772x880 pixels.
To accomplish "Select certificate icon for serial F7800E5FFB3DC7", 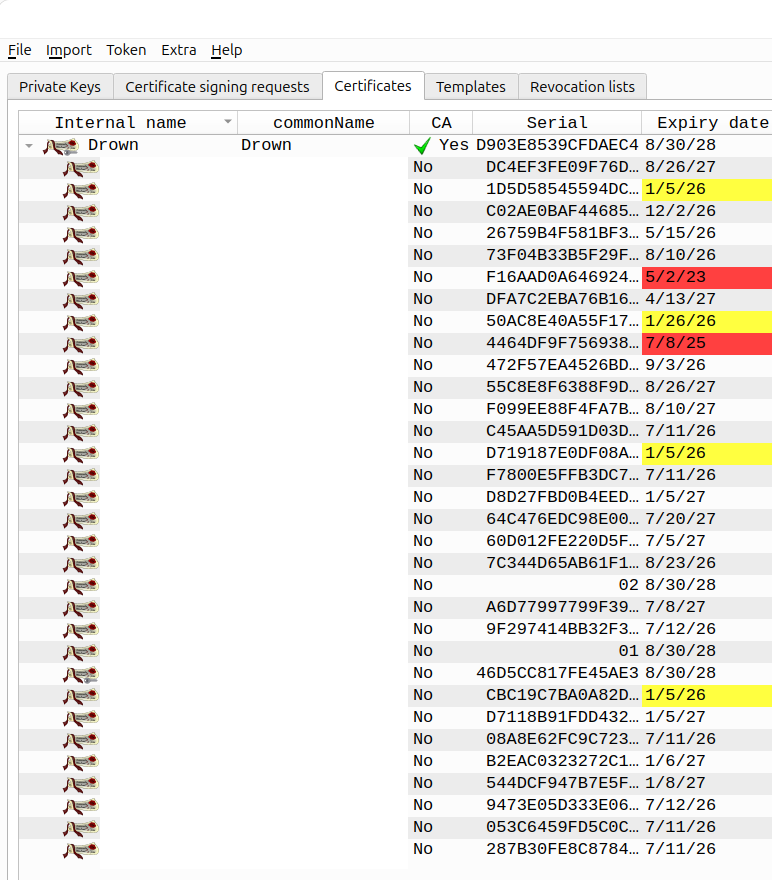I will point(81,475).
